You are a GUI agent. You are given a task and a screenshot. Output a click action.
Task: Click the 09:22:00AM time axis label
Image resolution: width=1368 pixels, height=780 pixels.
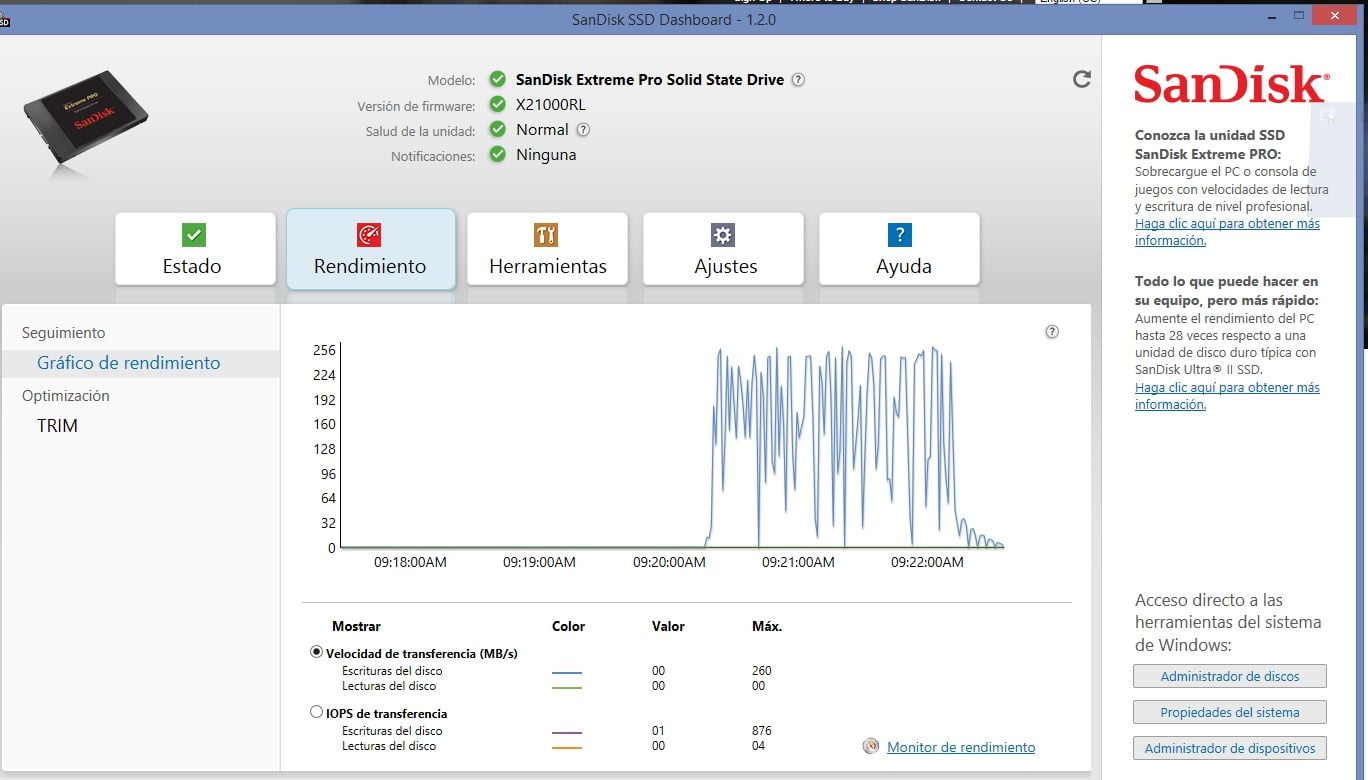click(x=927, y=562)
